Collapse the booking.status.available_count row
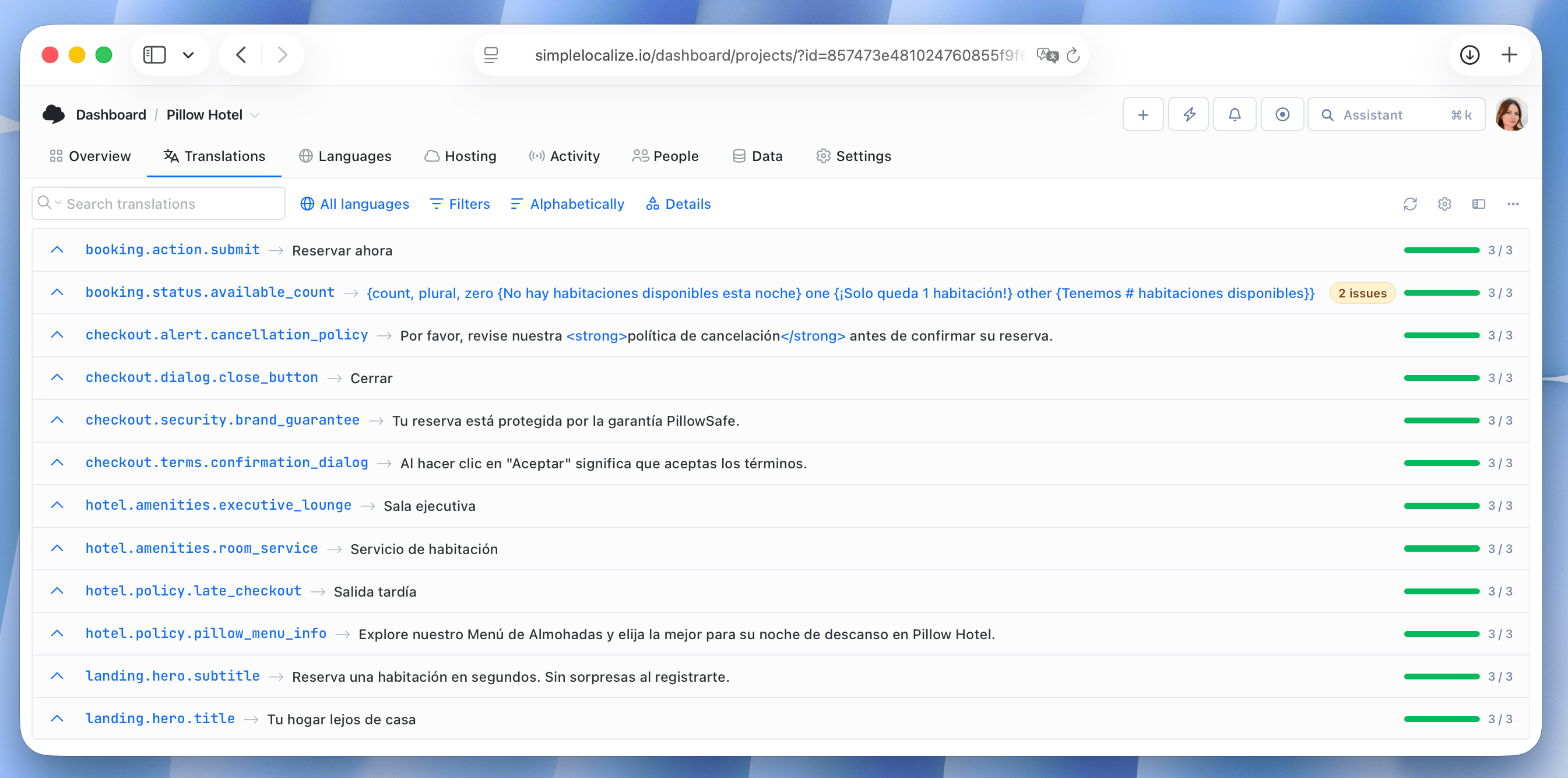 57,292
